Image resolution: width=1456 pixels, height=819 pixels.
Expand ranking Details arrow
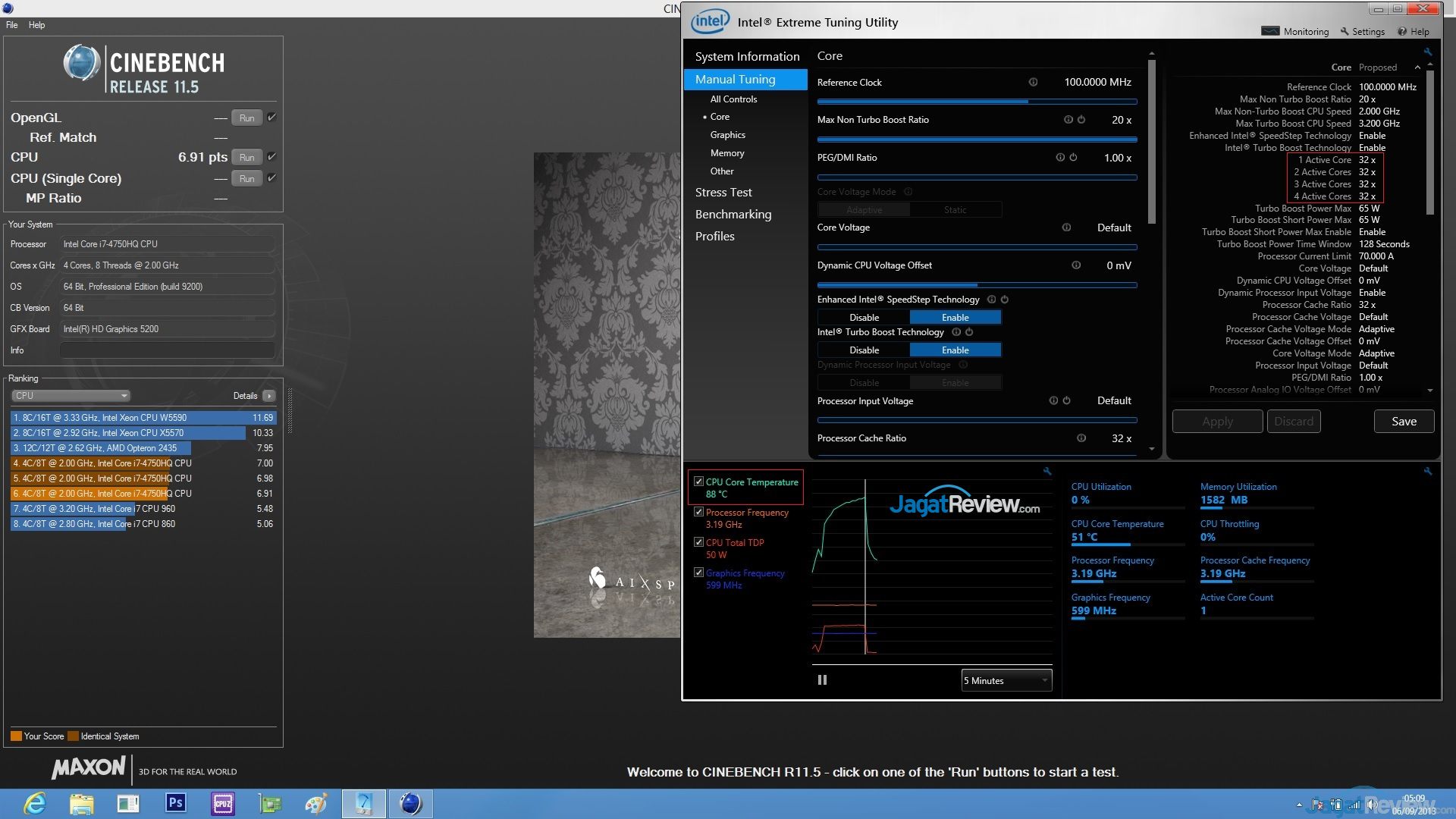click(x=268, y=396)
